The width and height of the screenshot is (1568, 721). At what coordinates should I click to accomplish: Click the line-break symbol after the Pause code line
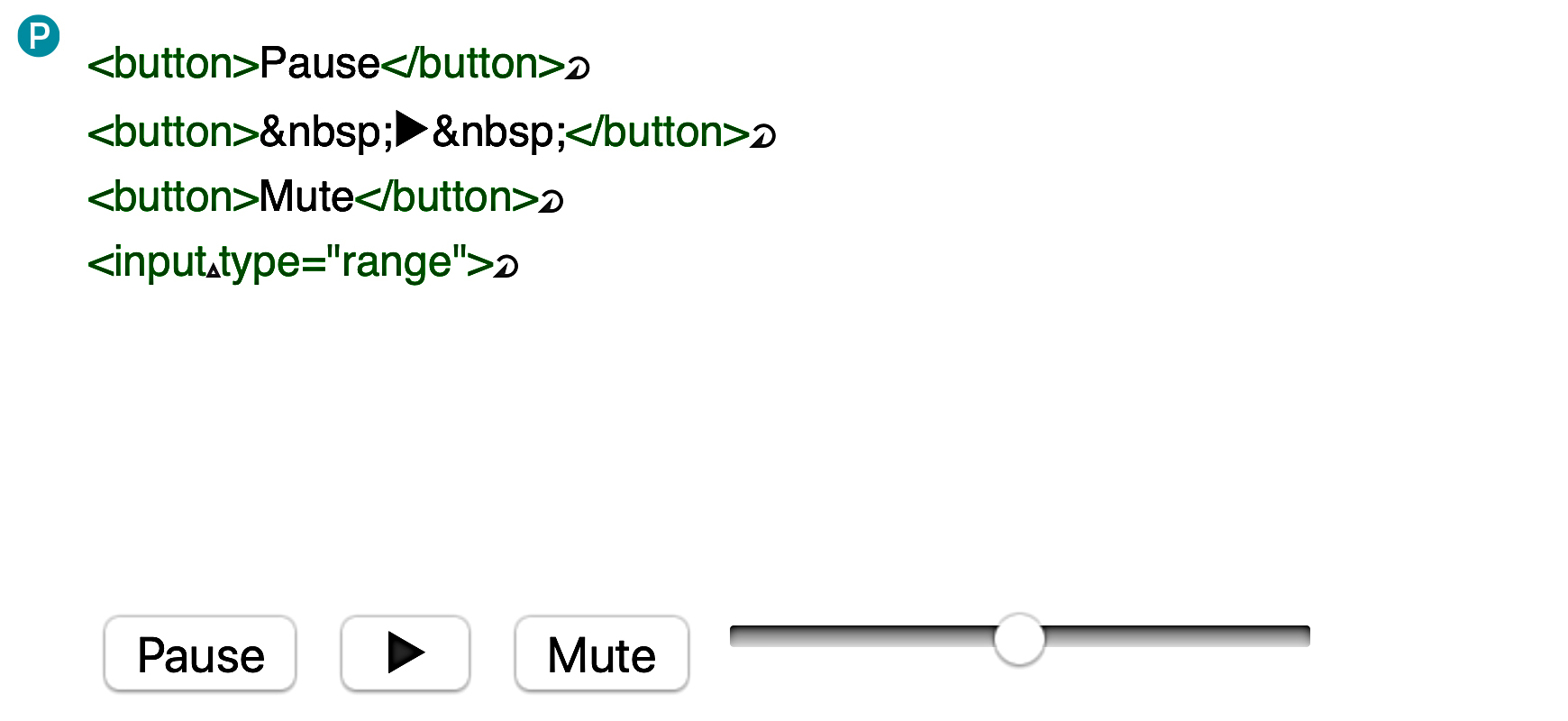click(578, 67)
